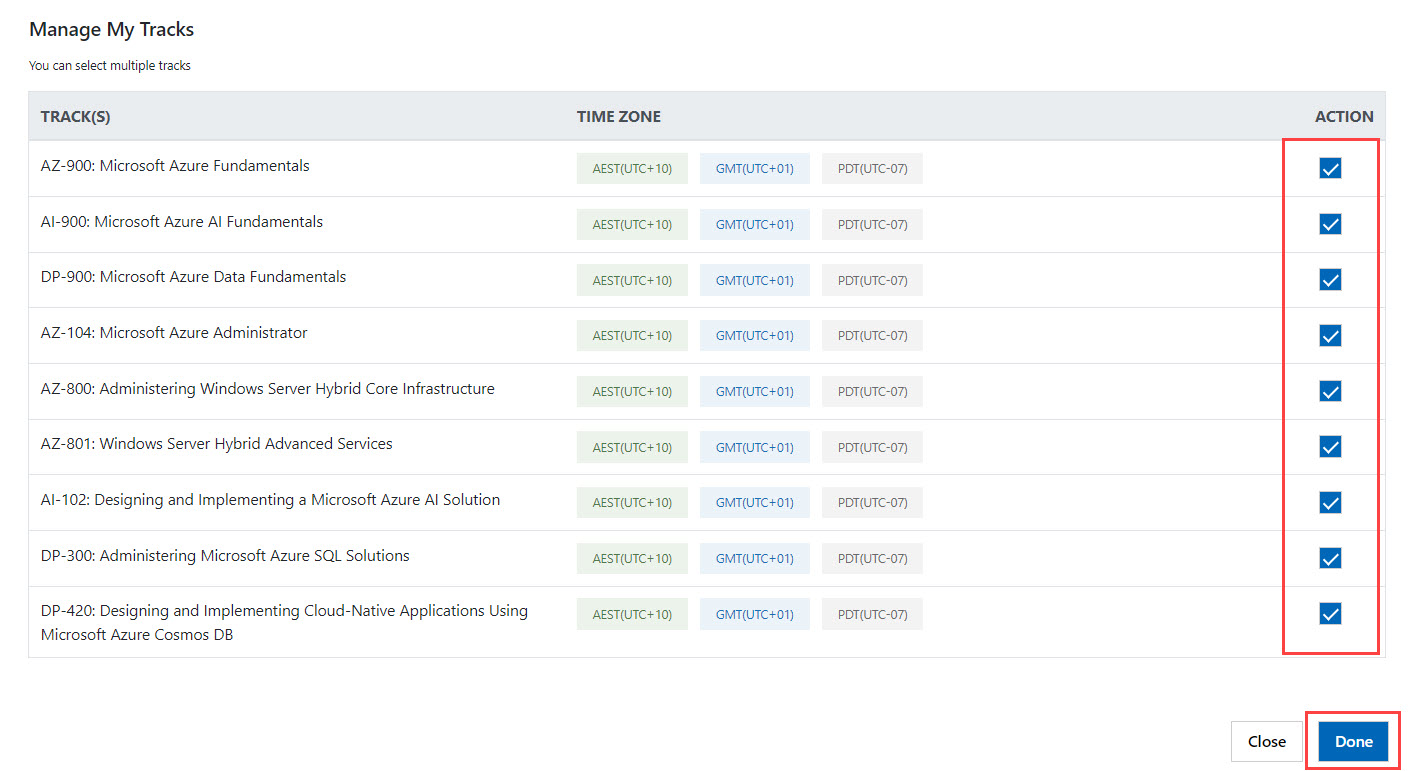This screenshot has height=771, width=1414.
Task: Select GMT(UTC+01) for the AZ-800 track
Action: (755, 391)
